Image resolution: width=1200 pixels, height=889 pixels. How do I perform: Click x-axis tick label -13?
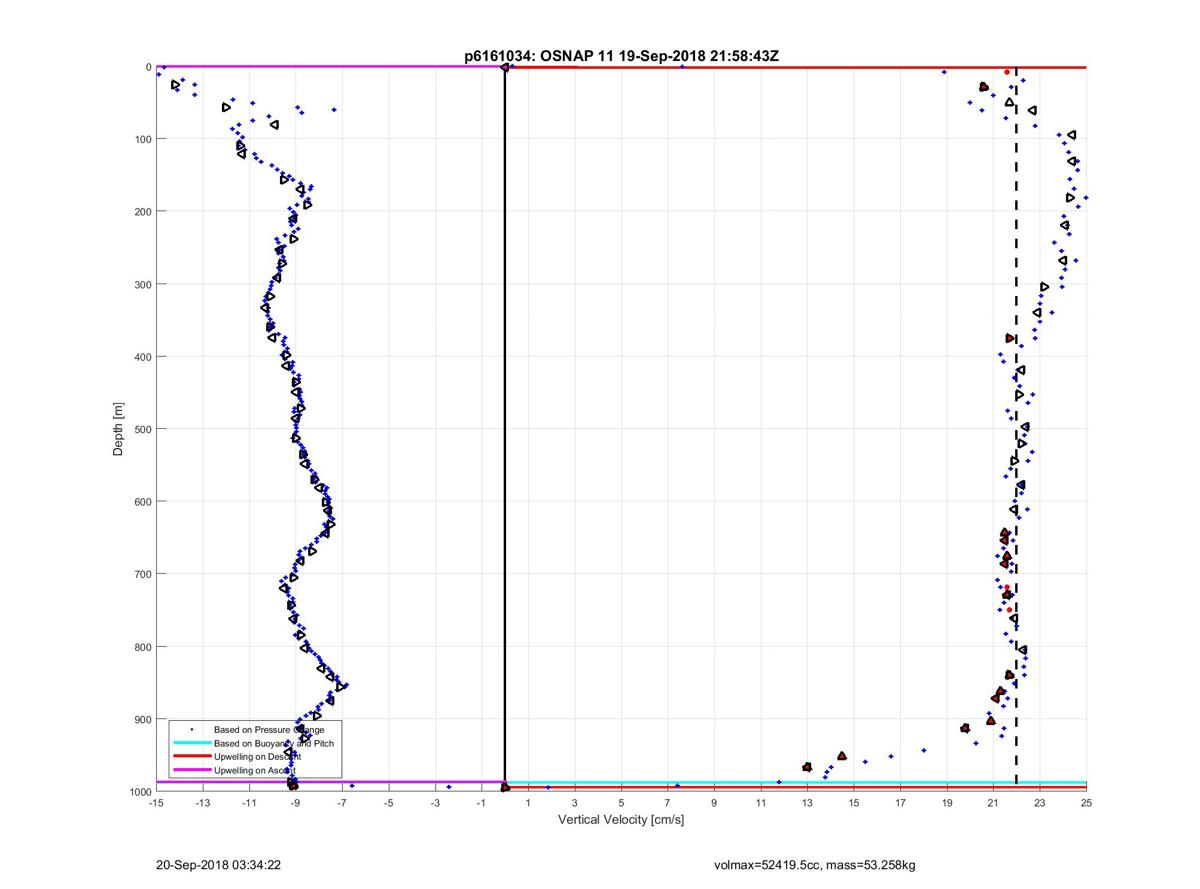(x=202, y=803)
